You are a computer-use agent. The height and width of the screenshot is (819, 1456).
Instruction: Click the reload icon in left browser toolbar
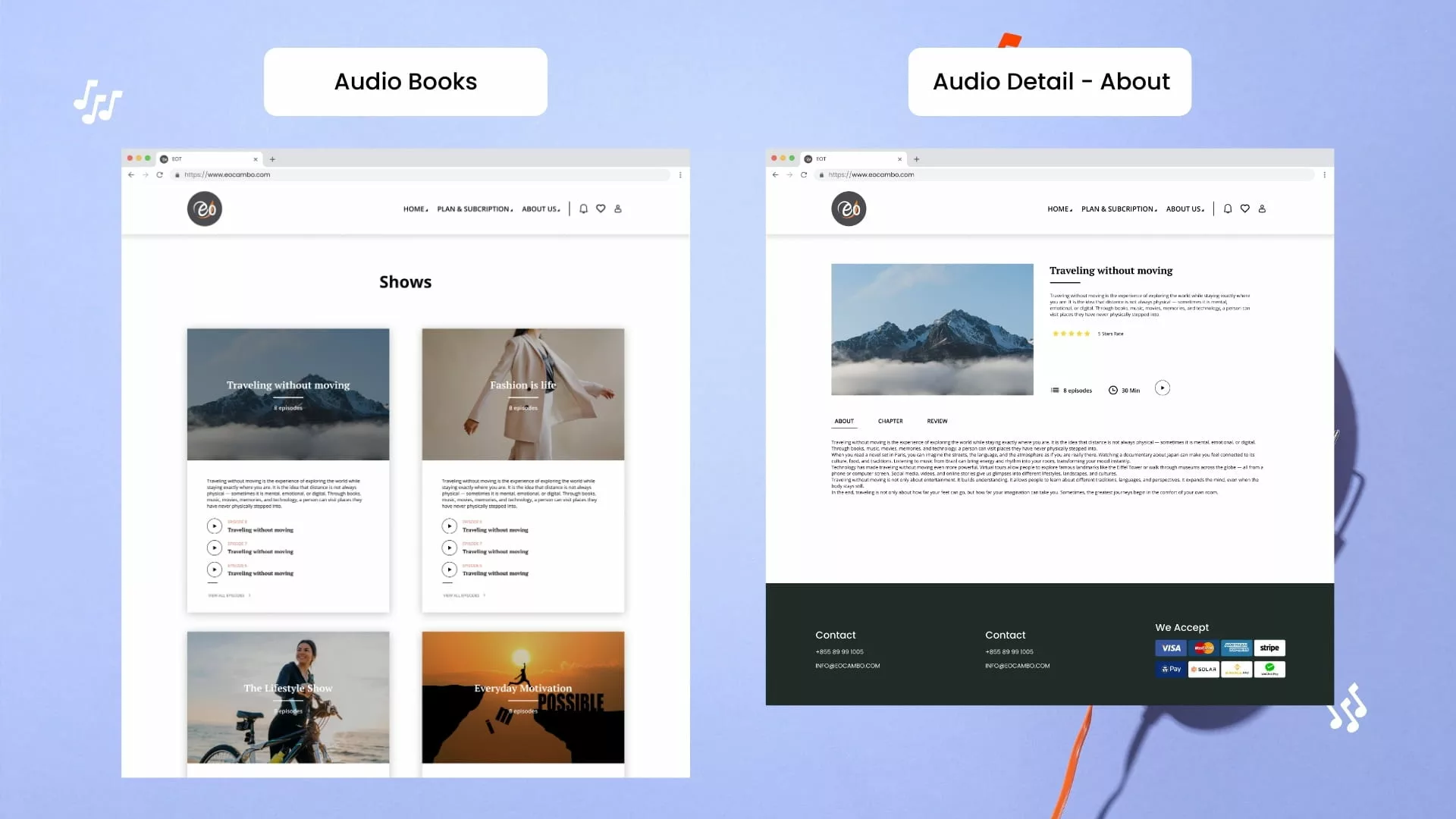coord(159,174)
